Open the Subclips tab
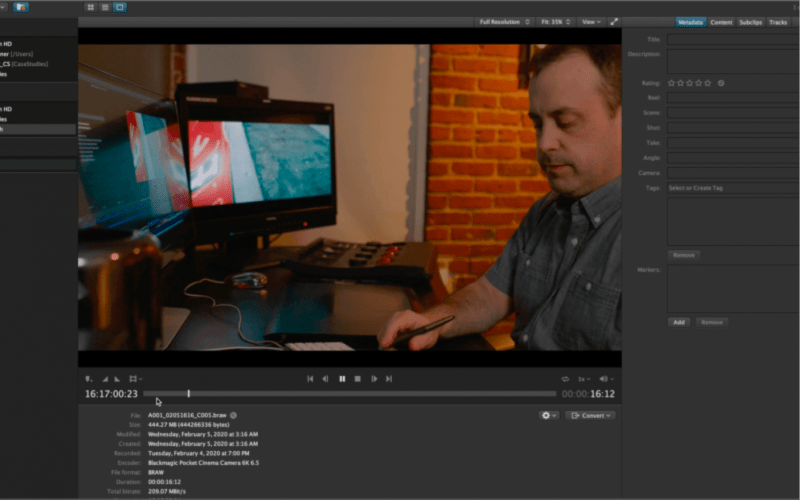This screenshot has width=800, height=500. 750,21
